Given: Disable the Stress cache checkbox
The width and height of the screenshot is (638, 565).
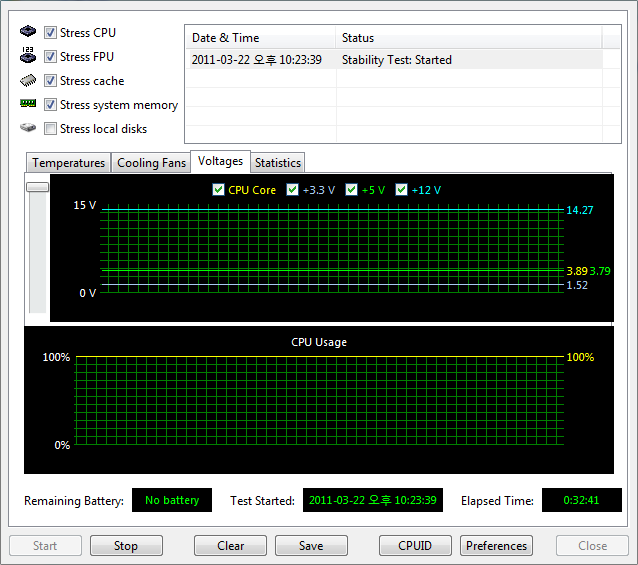Looking at the screenshot, I should pyautogui.click(x=50, y=81).
